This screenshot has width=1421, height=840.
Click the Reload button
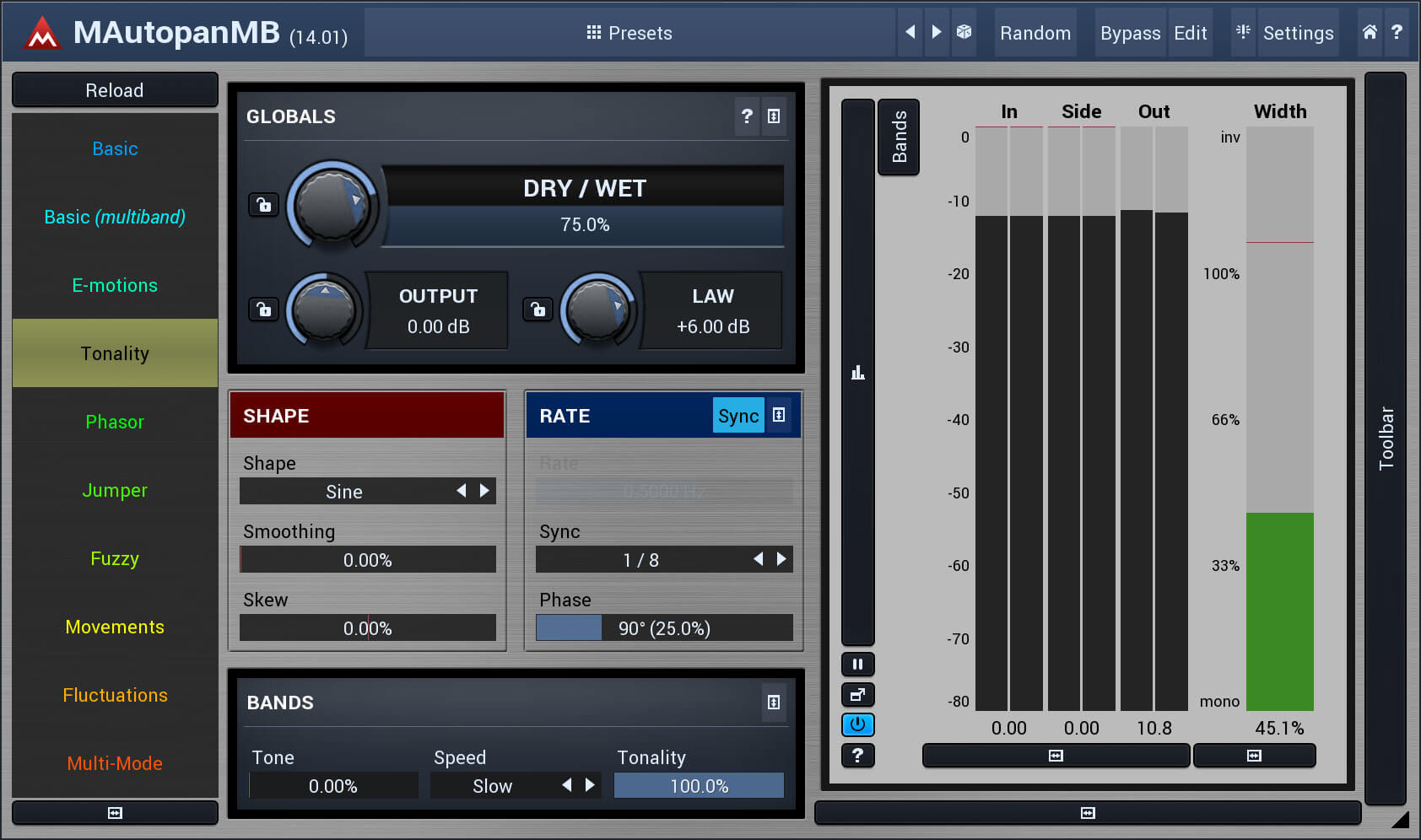(x=115, y=89)
